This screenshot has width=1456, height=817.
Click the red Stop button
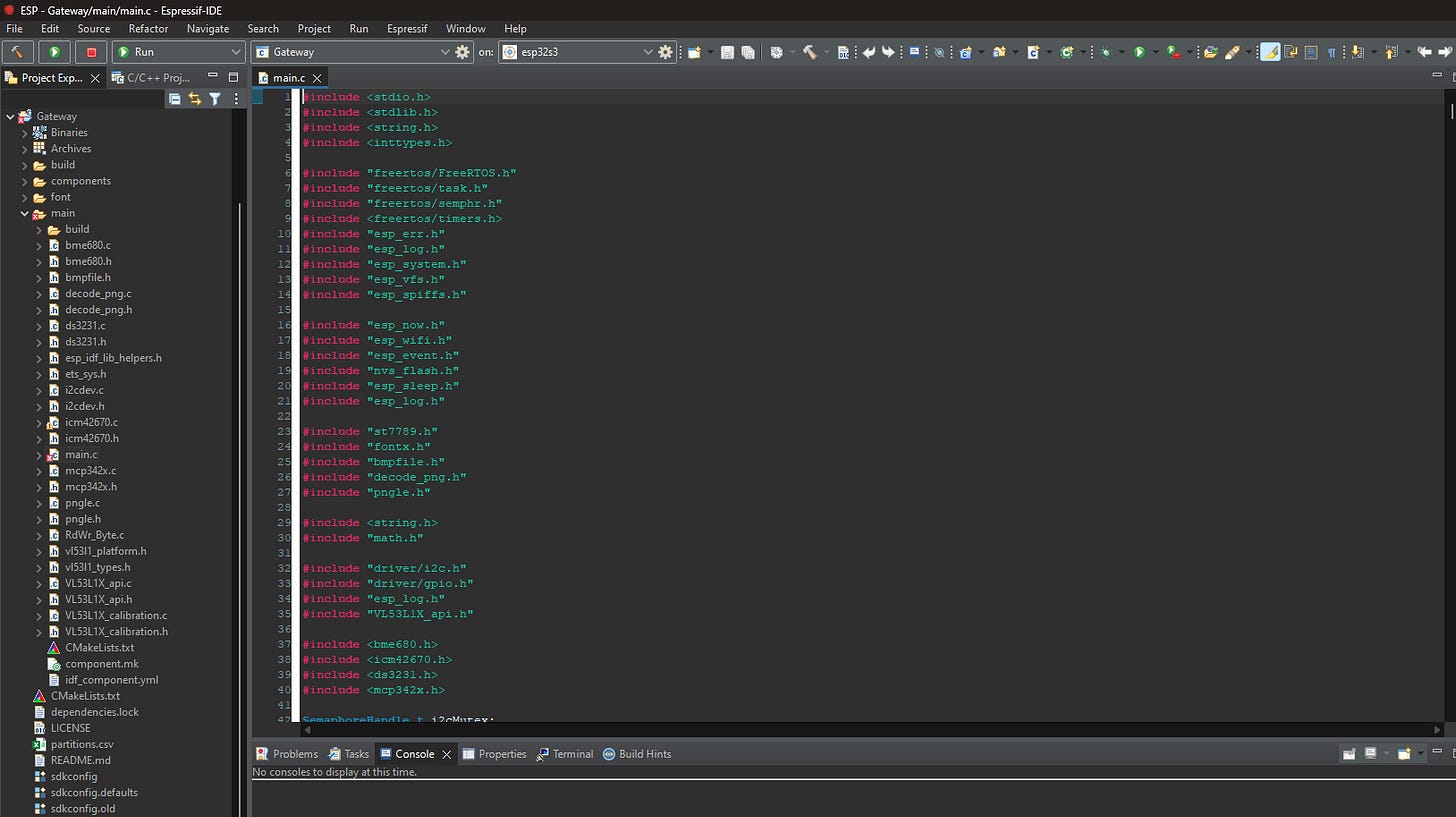point(91,52)
